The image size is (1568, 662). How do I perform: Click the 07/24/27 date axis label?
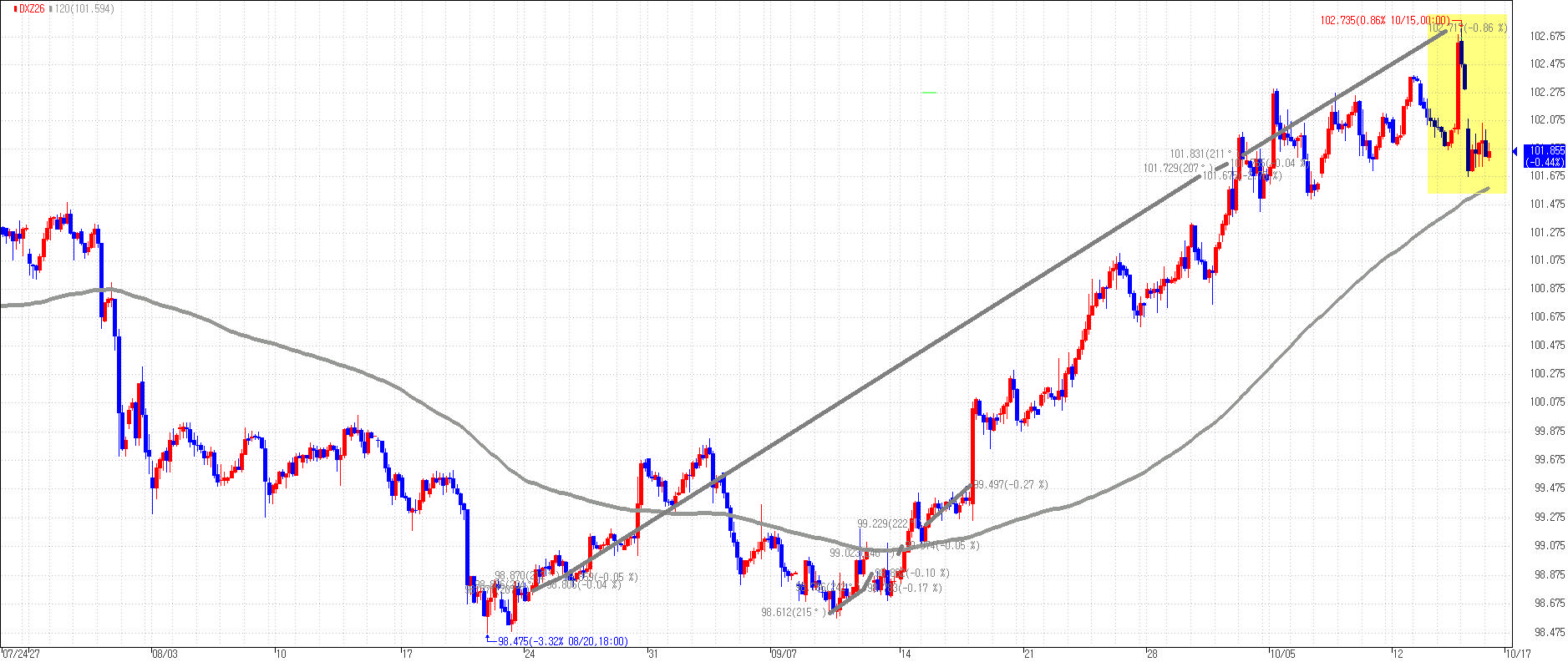coord(21,654)
